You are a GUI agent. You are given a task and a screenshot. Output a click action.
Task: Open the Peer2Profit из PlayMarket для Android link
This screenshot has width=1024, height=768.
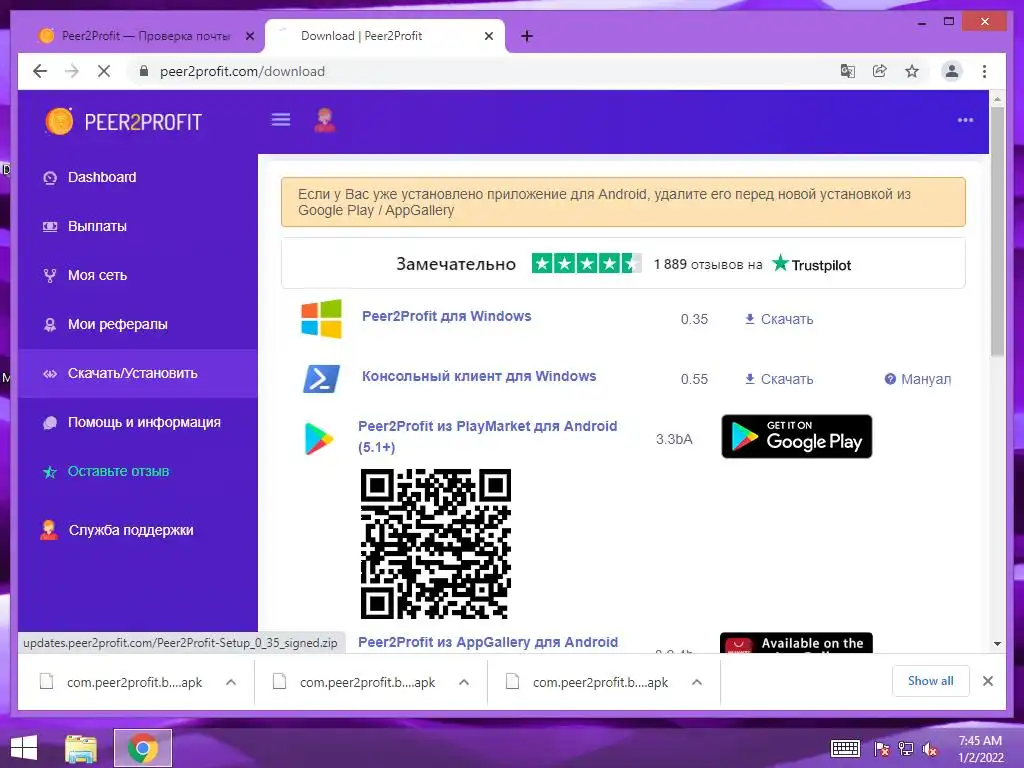pyautogui.click(x=487, y=436)
